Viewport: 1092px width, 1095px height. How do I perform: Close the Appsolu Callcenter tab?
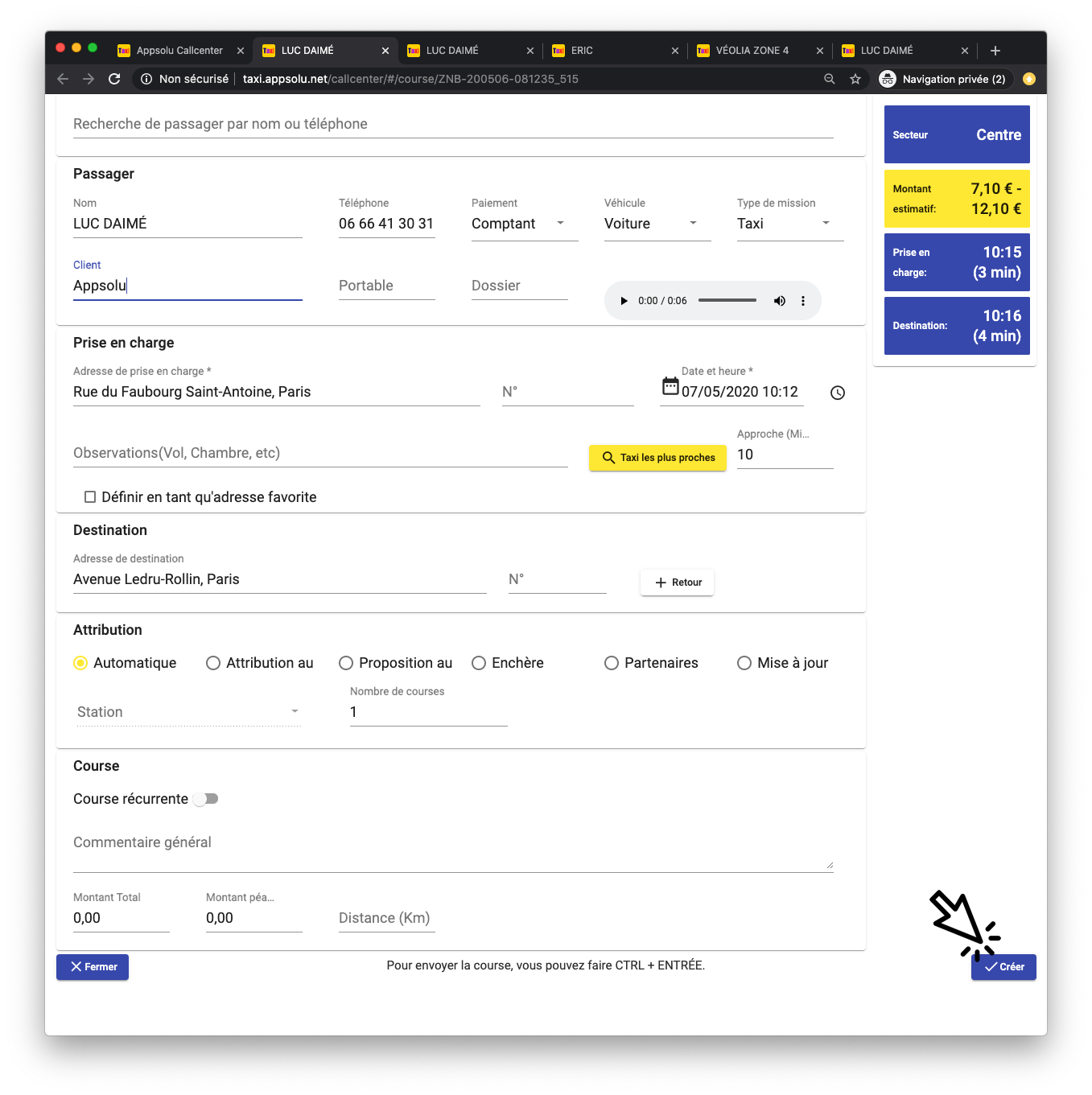coord(241,51)
